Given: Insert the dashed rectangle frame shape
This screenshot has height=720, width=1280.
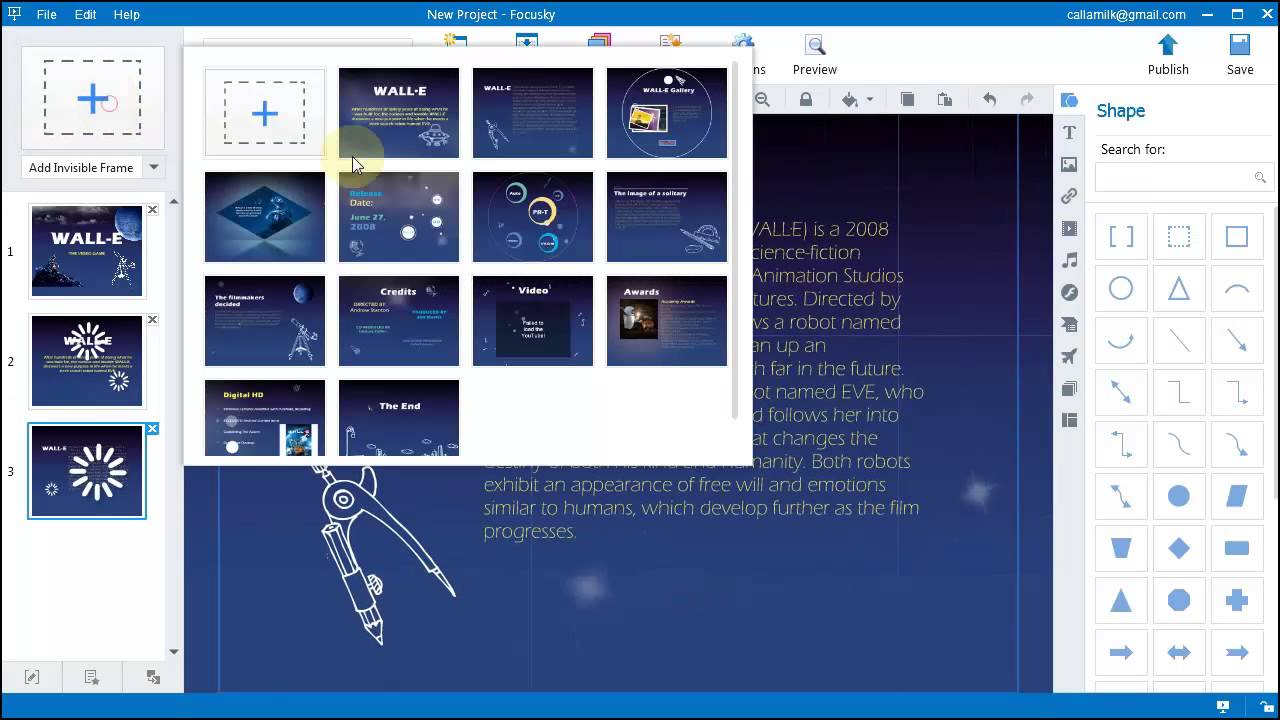Looking at the screenshot, I should (1179, 237).
